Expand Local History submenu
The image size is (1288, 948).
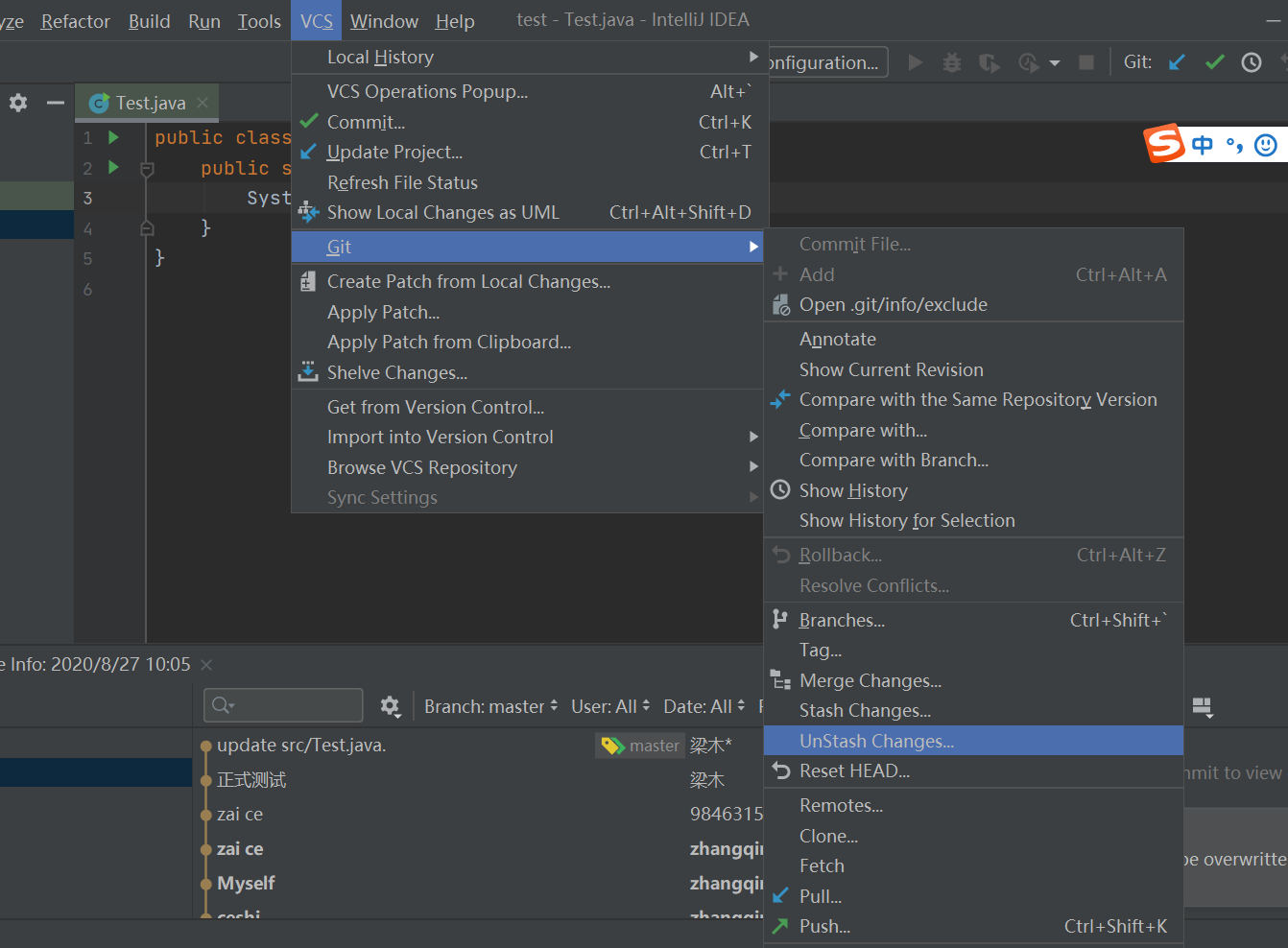527,57
